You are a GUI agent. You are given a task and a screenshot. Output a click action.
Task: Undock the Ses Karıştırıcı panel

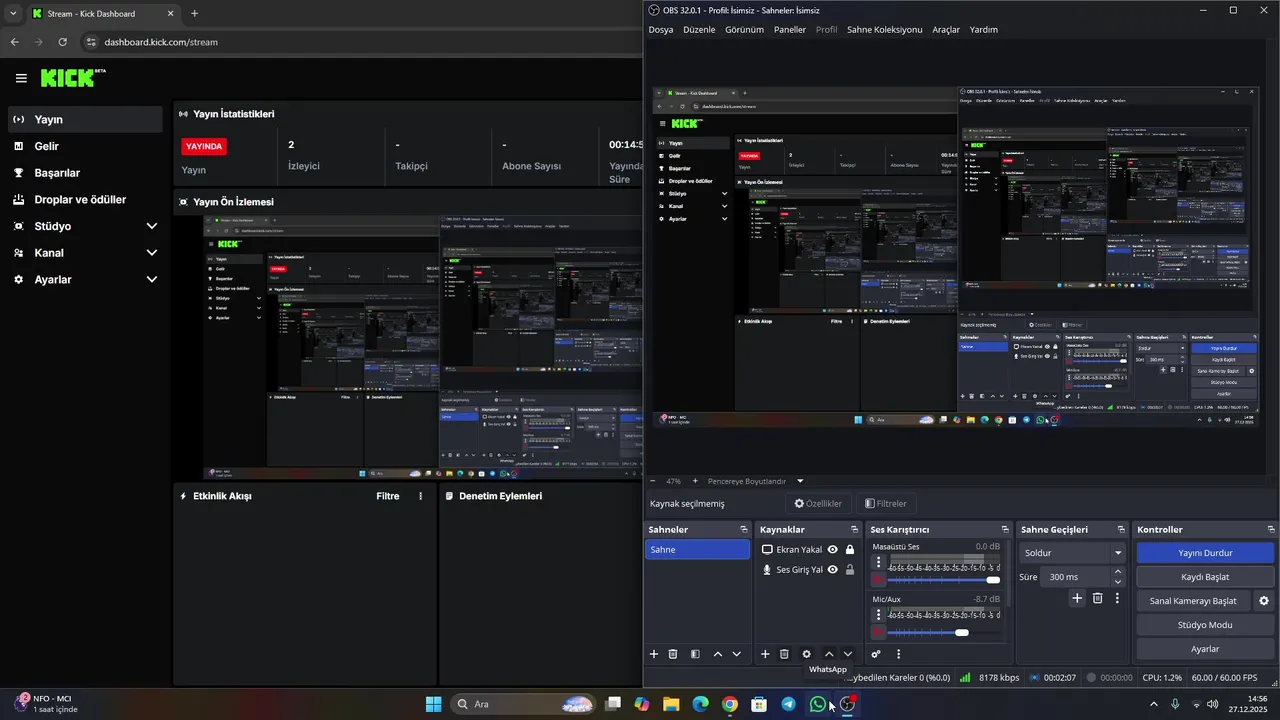pos(1005,529)
